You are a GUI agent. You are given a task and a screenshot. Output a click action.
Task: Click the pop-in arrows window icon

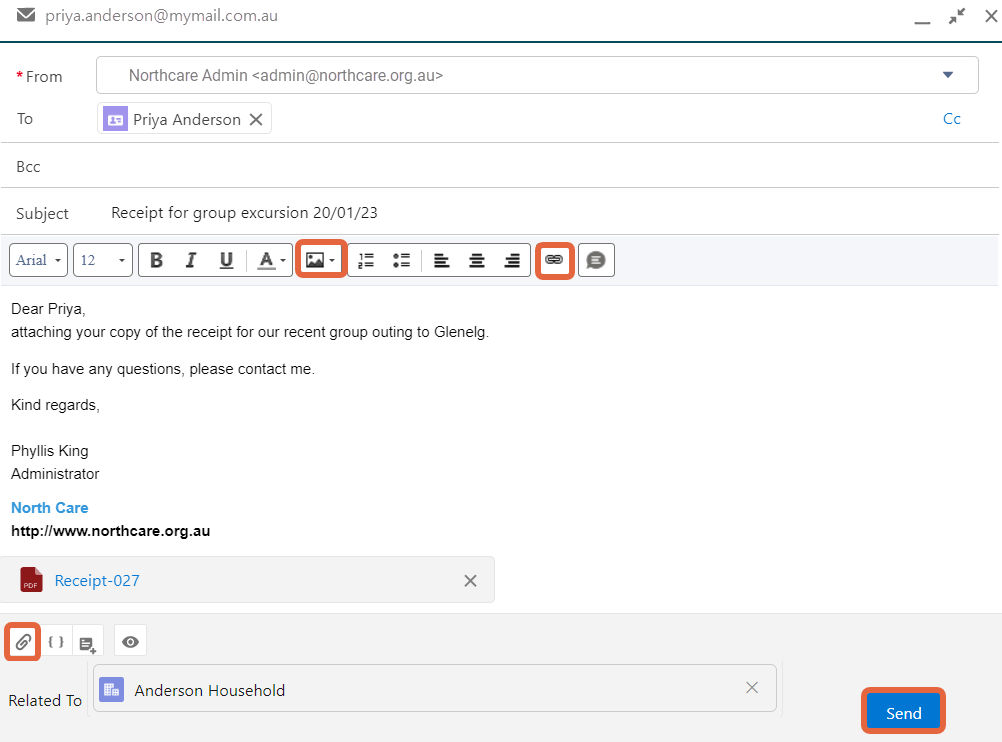tap(957, 16)
